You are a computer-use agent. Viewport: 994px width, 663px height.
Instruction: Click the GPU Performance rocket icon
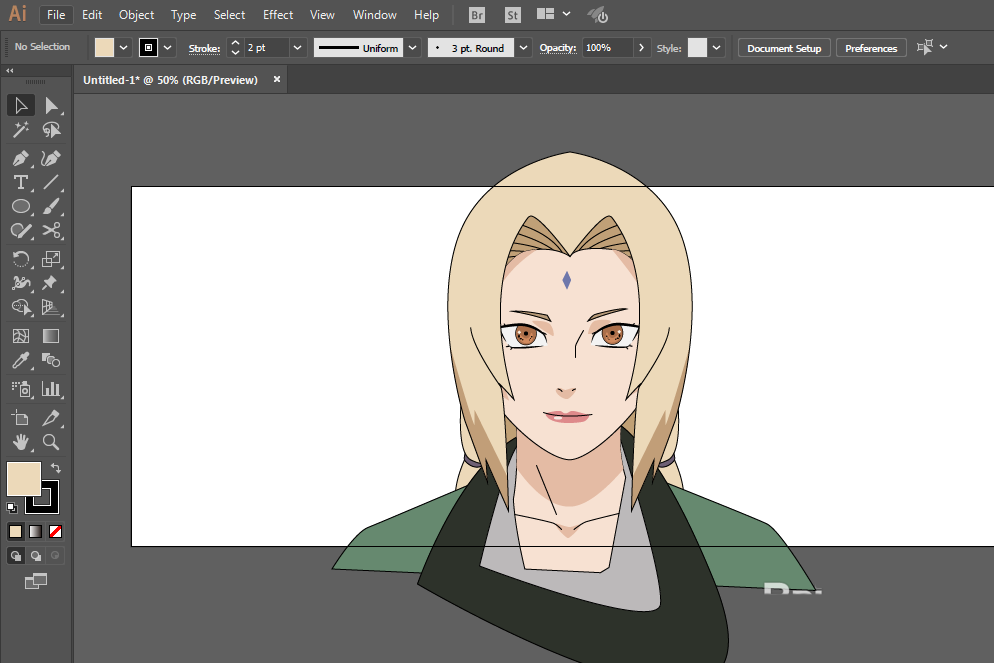point(597,15)
